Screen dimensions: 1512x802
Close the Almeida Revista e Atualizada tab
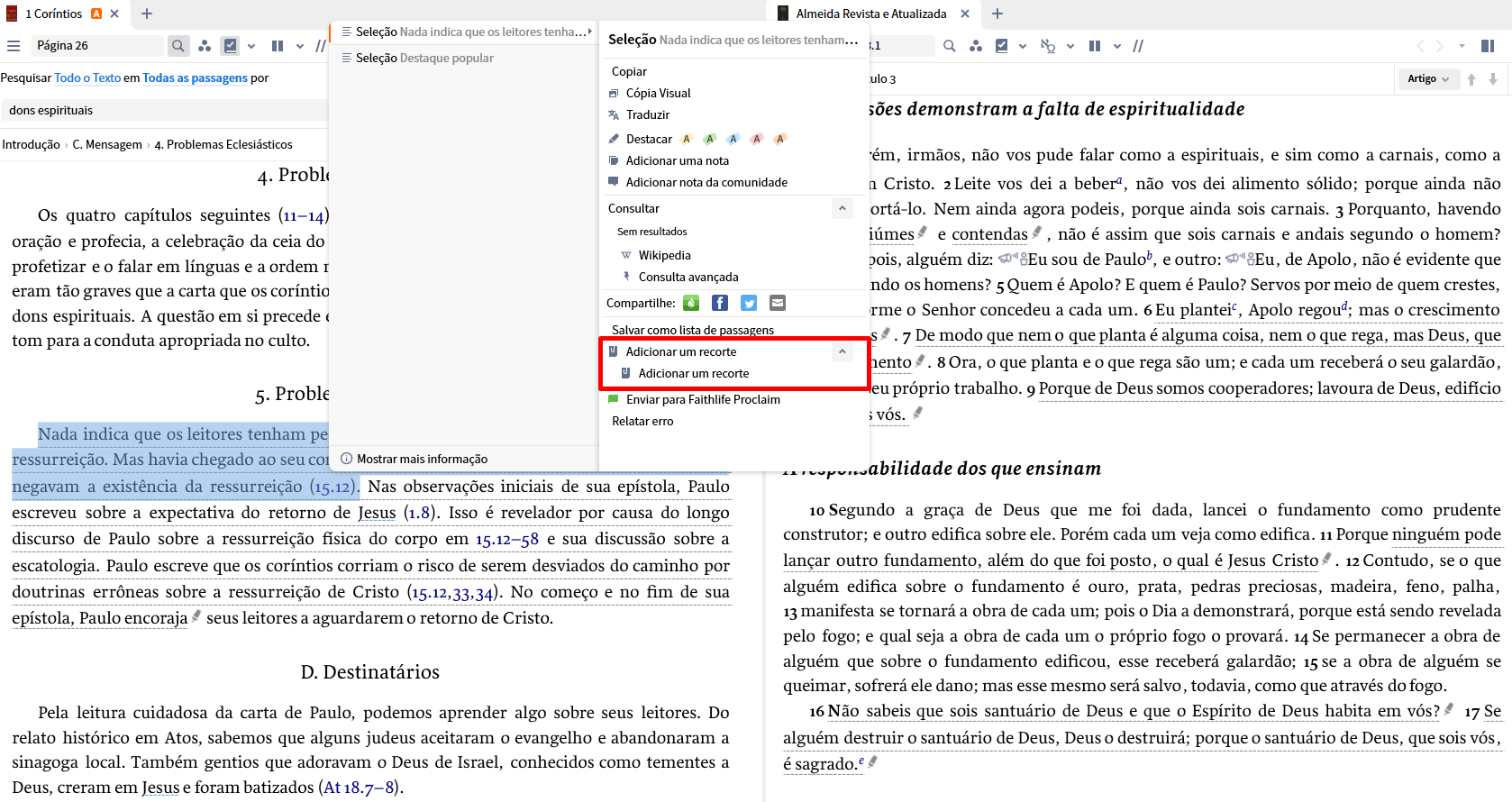pos(965,14)
